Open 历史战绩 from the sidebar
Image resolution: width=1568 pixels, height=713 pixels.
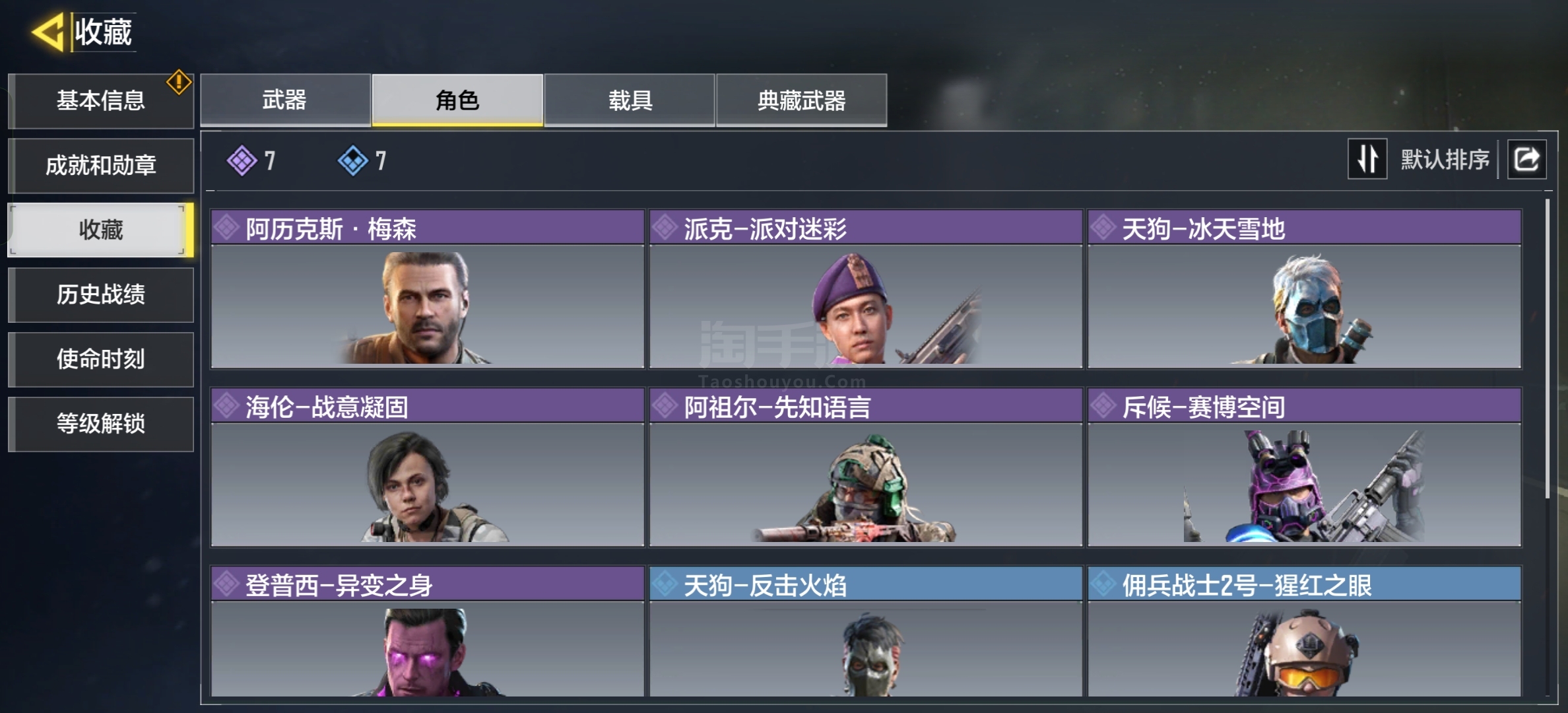pos(101,294)
